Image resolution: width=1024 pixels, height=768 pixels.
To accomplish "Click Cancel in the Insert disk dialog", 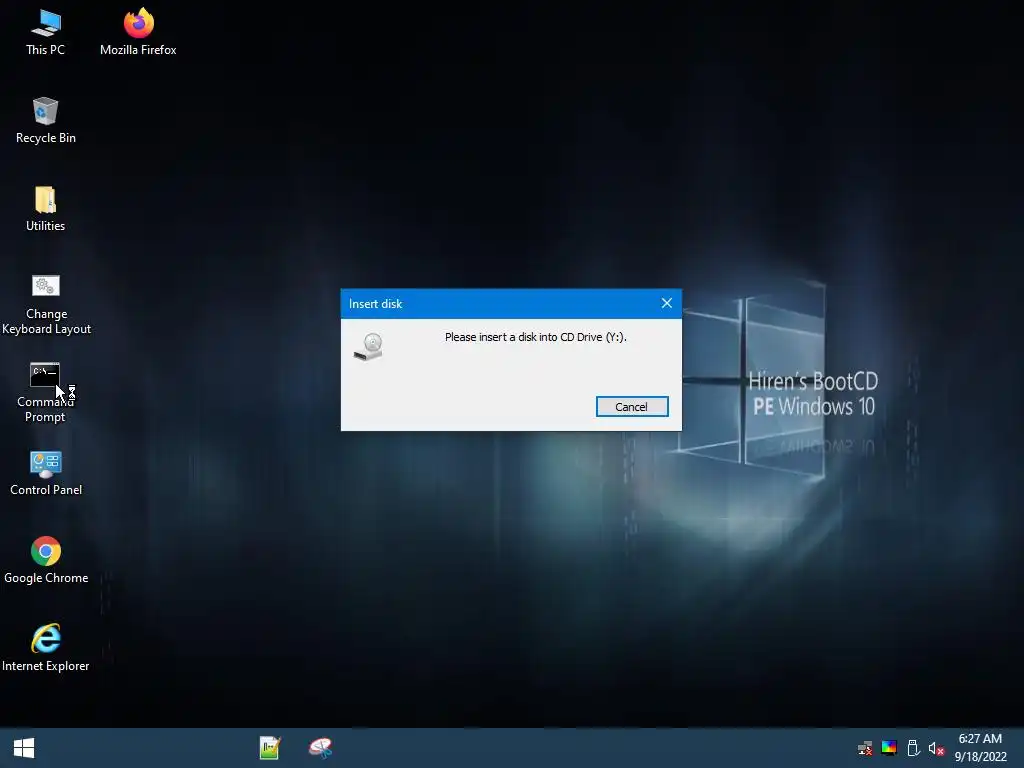I will point(632,406).
